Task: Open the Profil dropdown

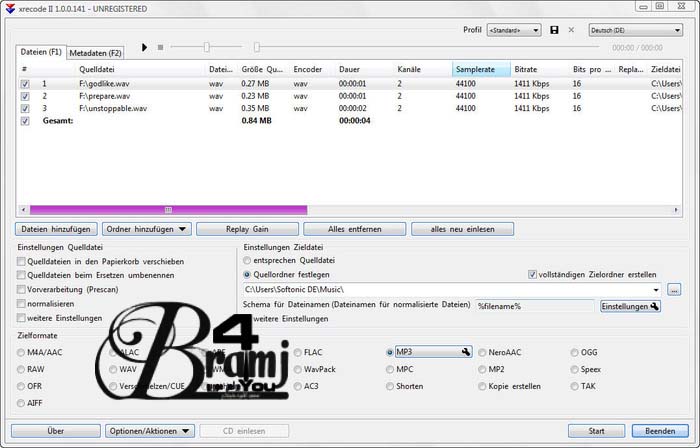Action: [514, 30]
